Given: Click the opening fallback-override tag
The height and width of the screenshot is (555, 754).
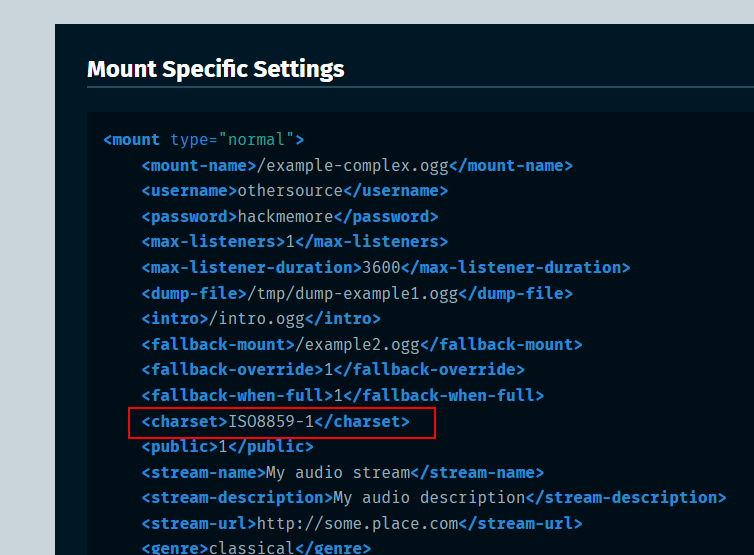Looking at the screenshot, I should pos(231,370).
